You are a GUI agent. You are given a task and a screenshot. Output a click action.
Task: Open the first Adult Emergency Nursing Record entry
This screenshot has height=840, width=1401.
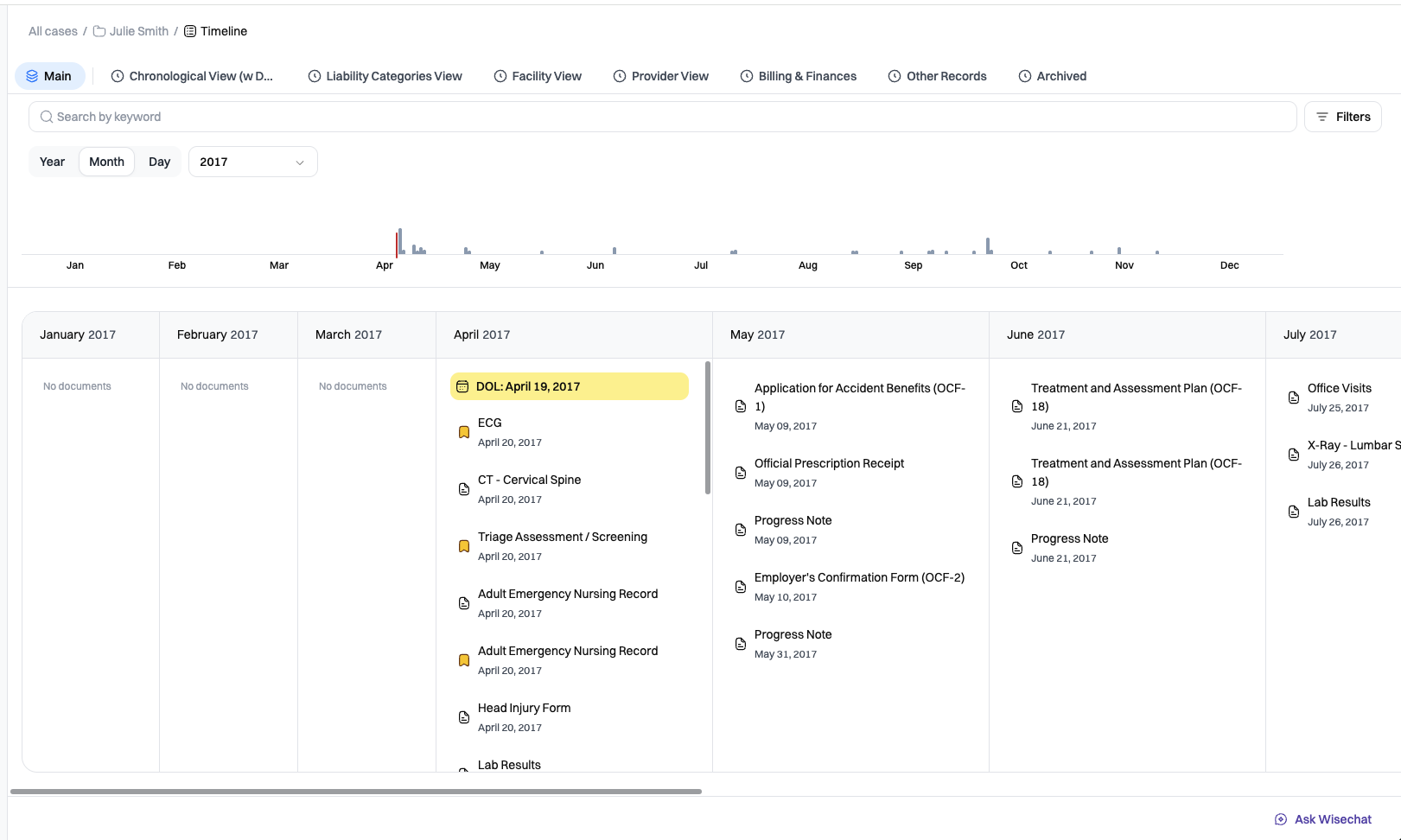(568, 602)
